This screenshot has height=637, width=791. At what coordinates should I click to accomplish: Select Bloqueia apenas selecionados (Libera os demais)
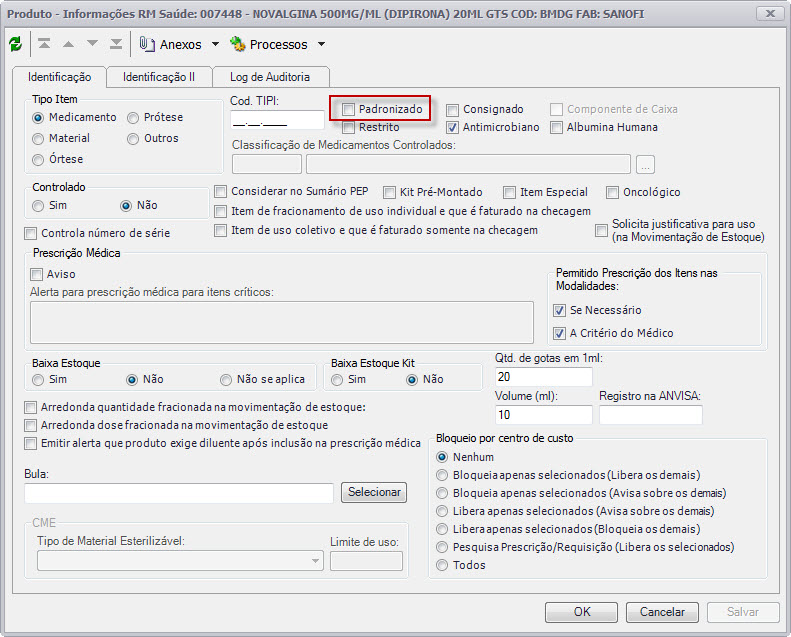pos(442,475)
